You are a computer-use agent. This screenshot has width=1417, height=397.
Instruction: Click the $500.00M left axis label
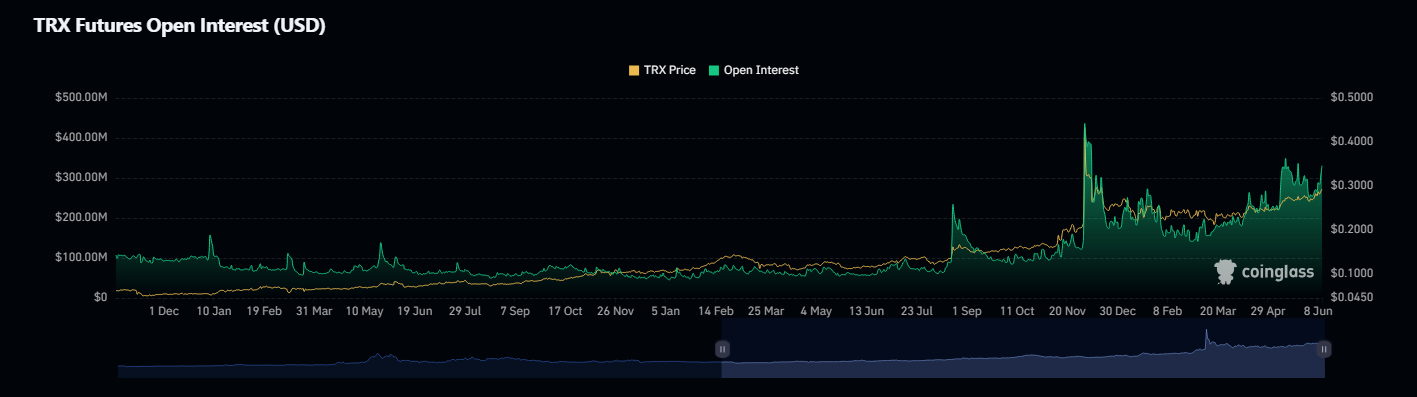click(x=82, y=97)
